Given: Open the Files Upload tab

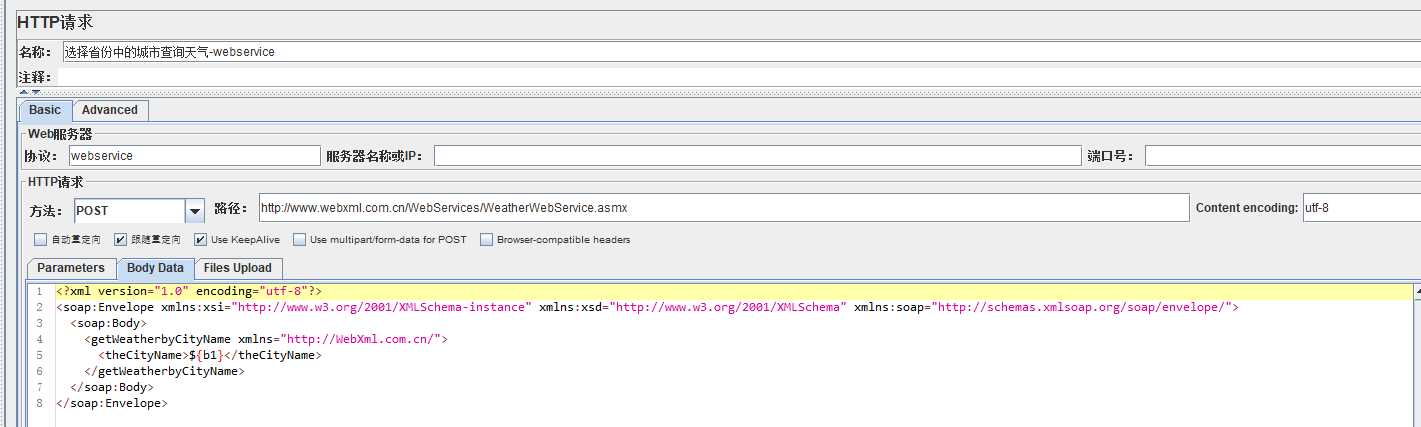Looking at the screenshot, I should [237, 268].
